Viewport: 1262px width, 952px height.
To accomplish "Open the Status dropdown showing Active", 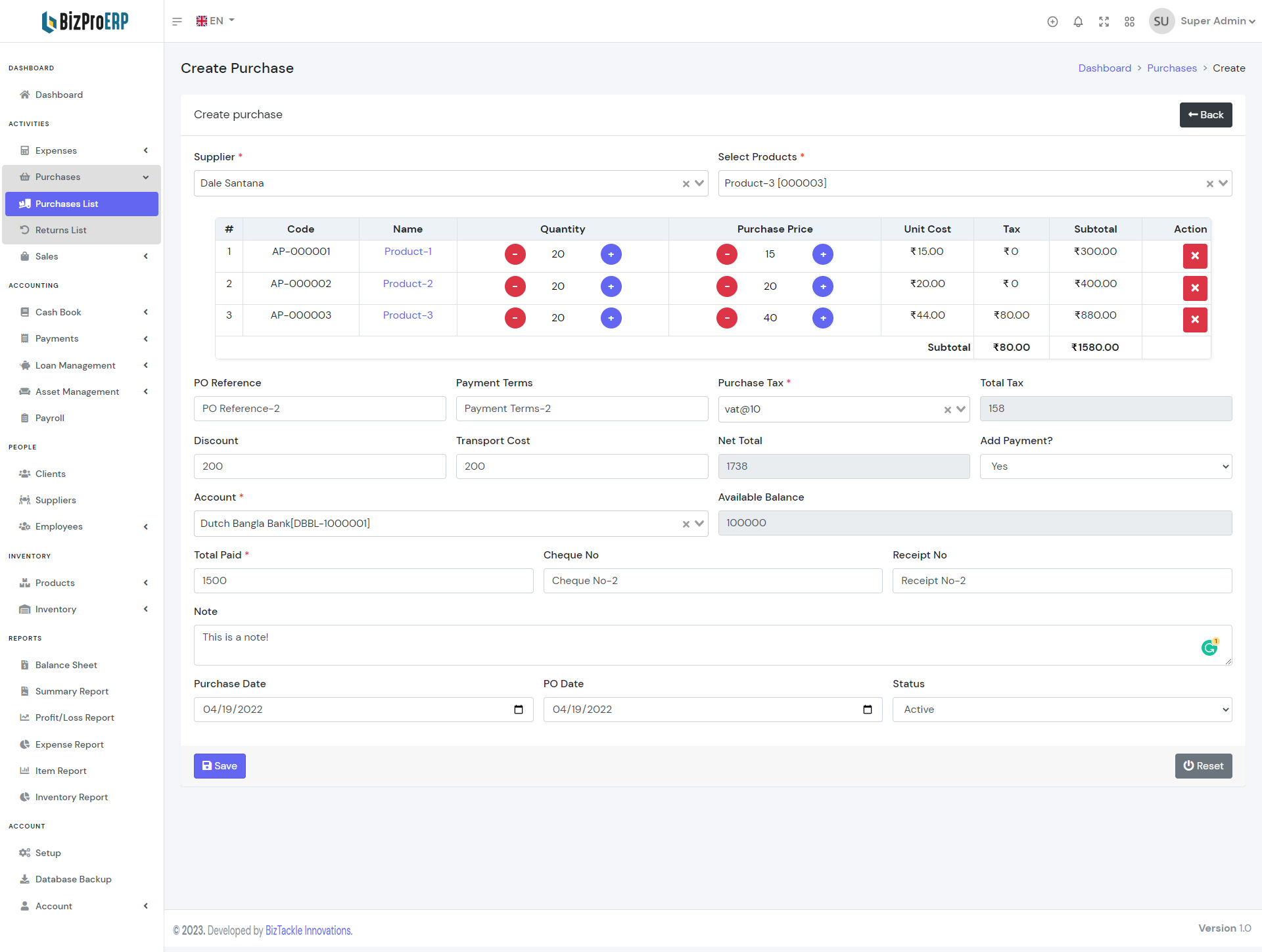I will 1062,710.
